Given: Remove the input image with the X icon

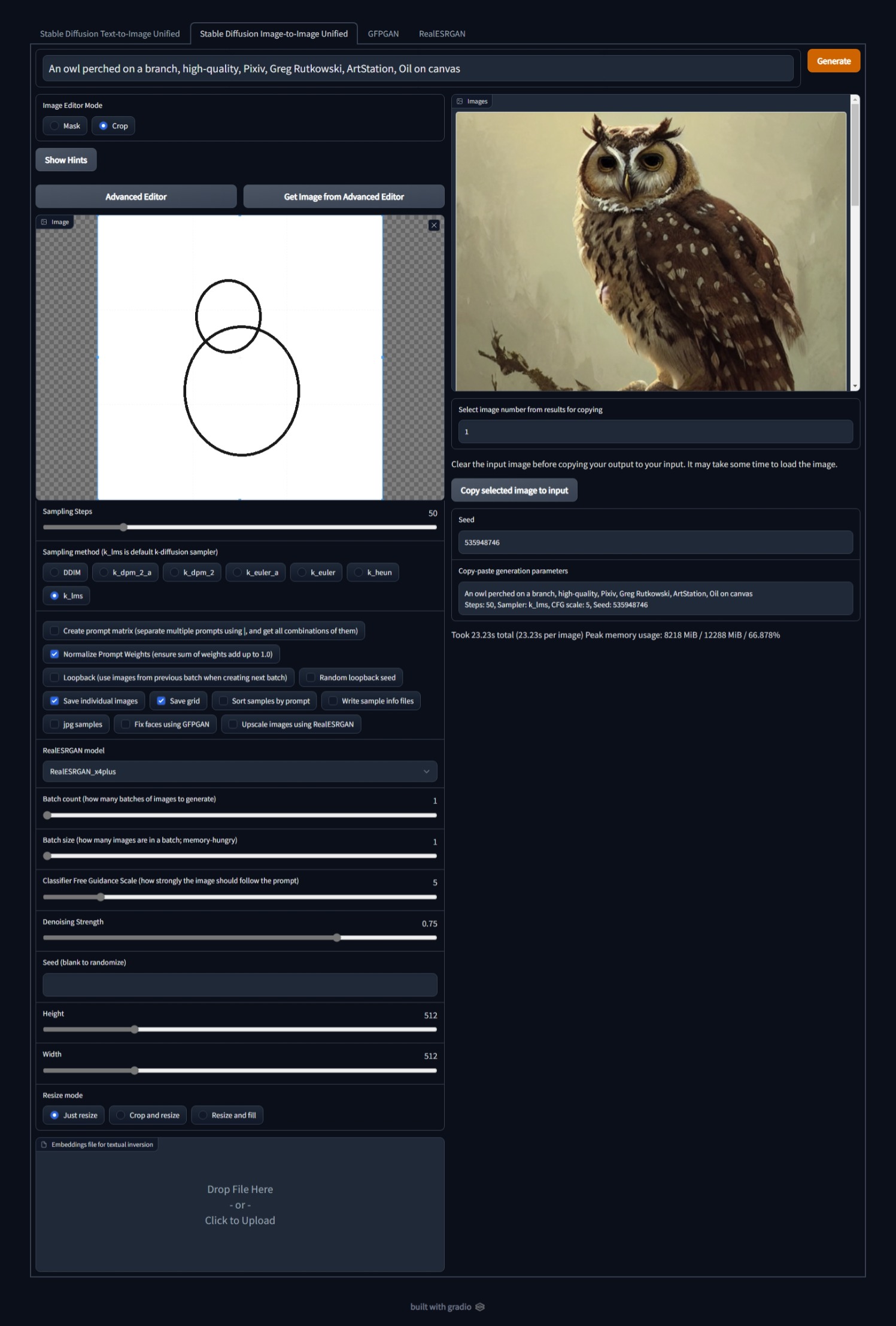Looking at the screenshot, I should click(434, 225).
